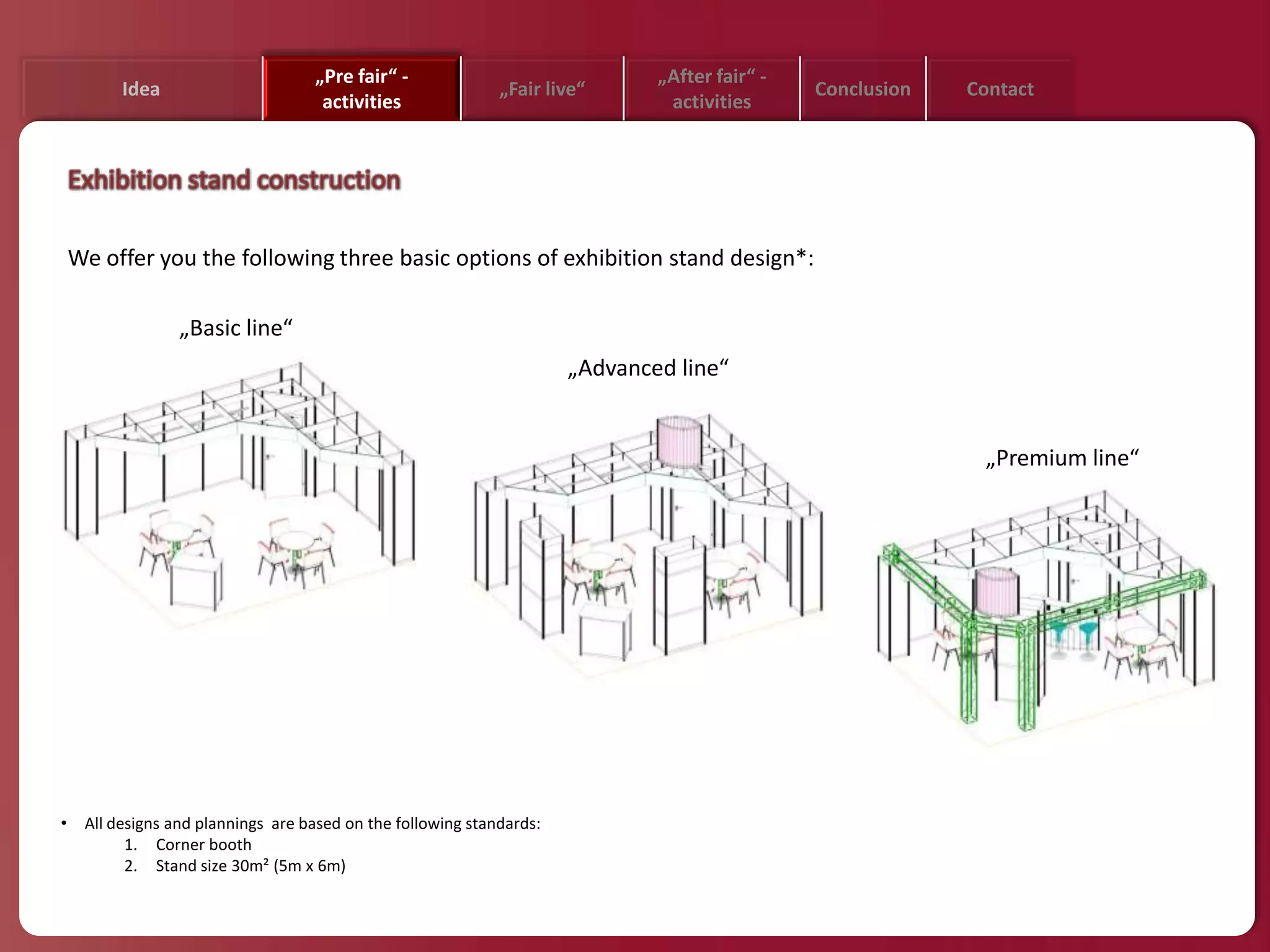The height and width of the screenshot is (952, 1270).
Task: Select the „Advanced line" label
Action: [x=648, y=368]
